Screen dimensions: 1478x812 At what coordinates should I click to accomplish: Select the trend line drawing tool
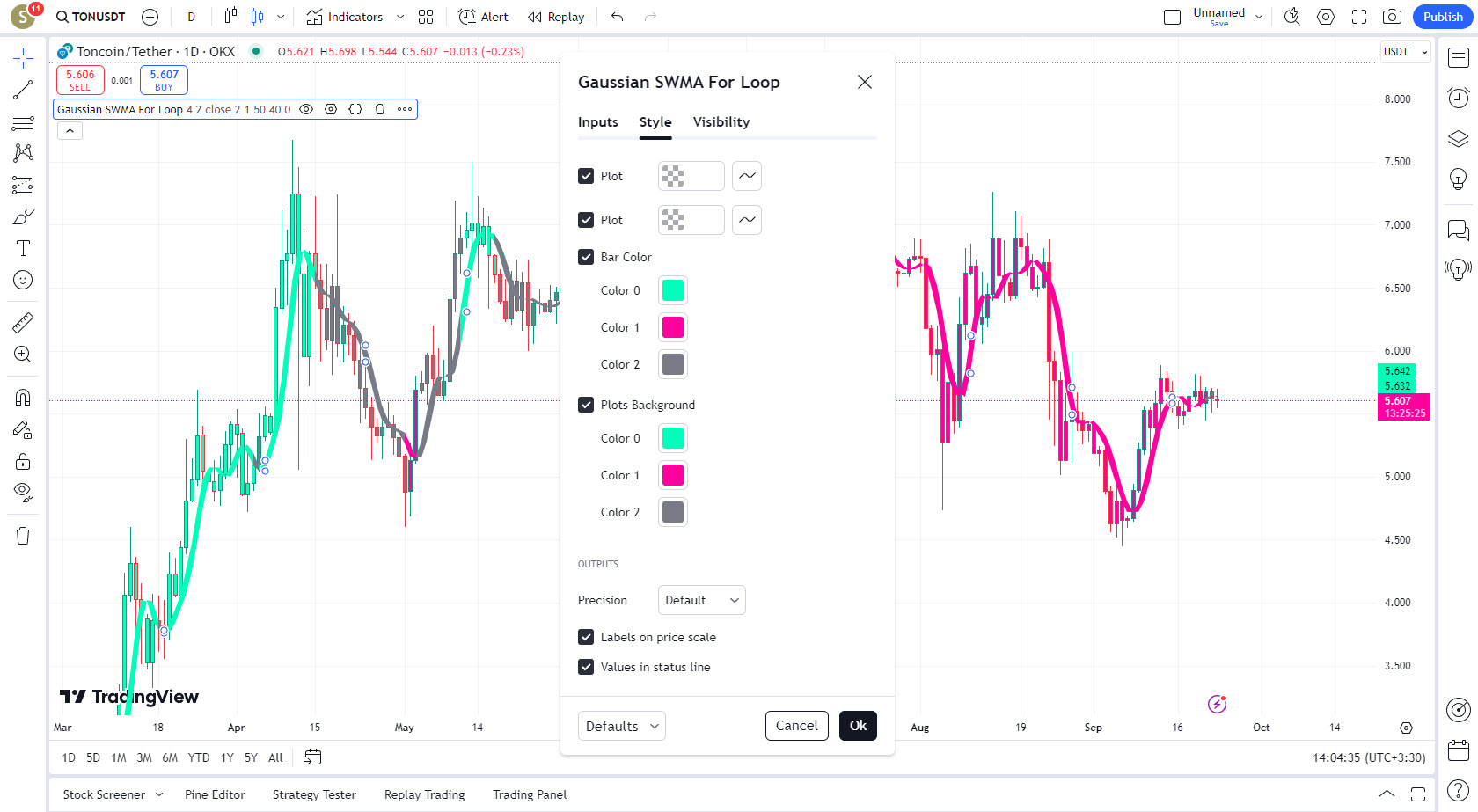coord(23,90)
